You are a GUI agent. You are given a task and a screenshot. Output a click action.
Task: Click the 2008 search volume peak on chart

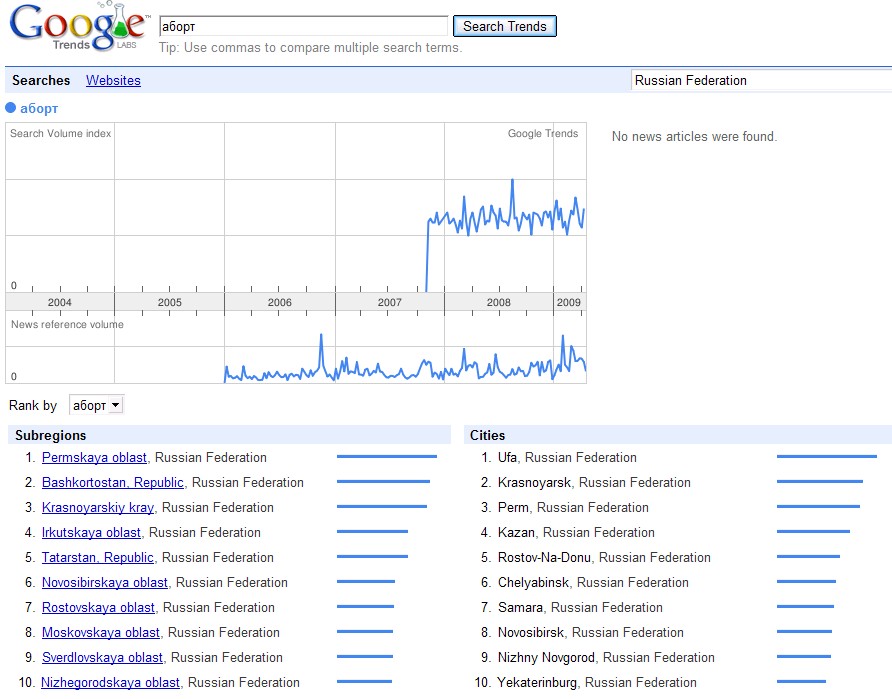point(512,181)
